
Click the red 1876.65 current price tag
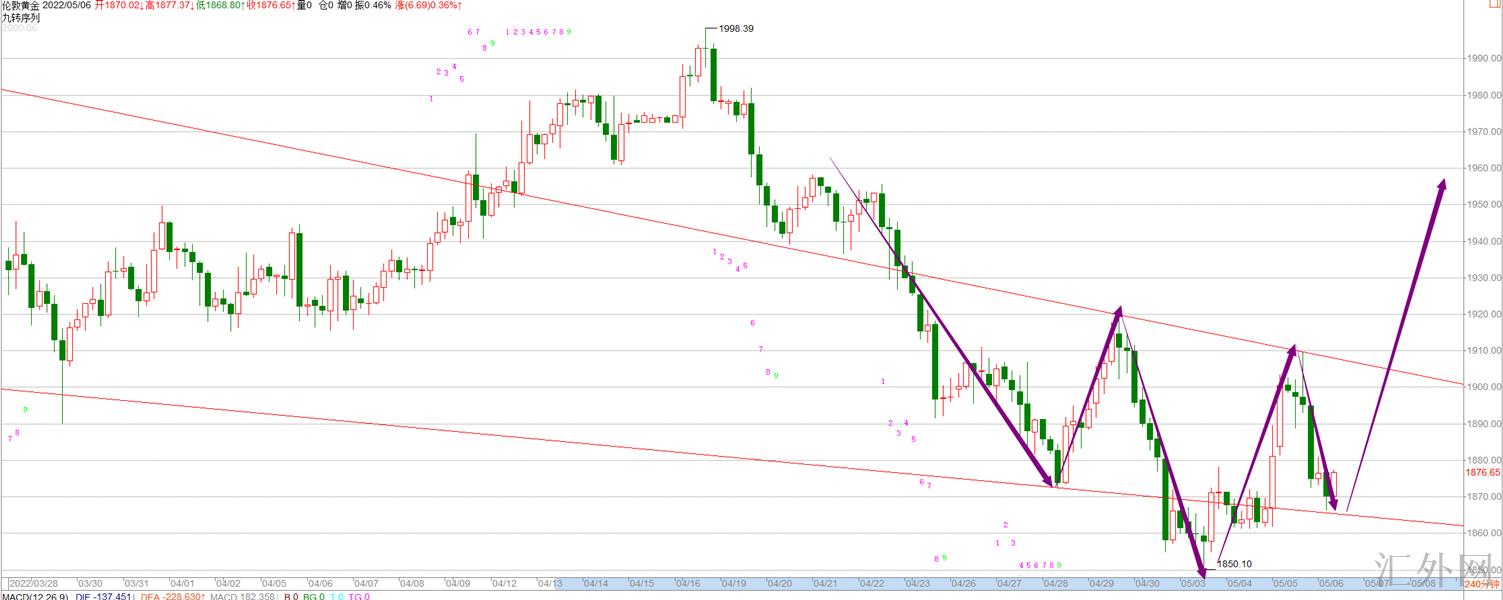(1482, 472)
